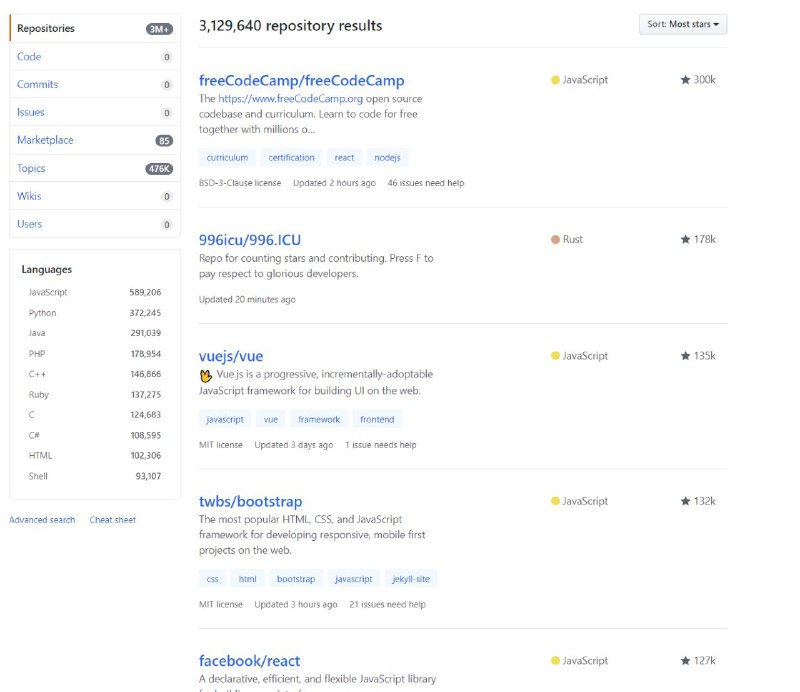Switch to the Topics results section
Viewport: 800px width, 692px height.
(30, 168)
